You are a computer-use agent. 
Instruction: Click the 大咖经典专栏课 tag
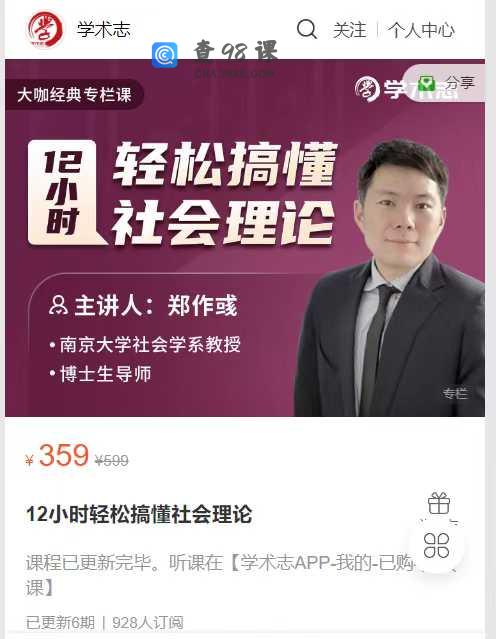74,95
